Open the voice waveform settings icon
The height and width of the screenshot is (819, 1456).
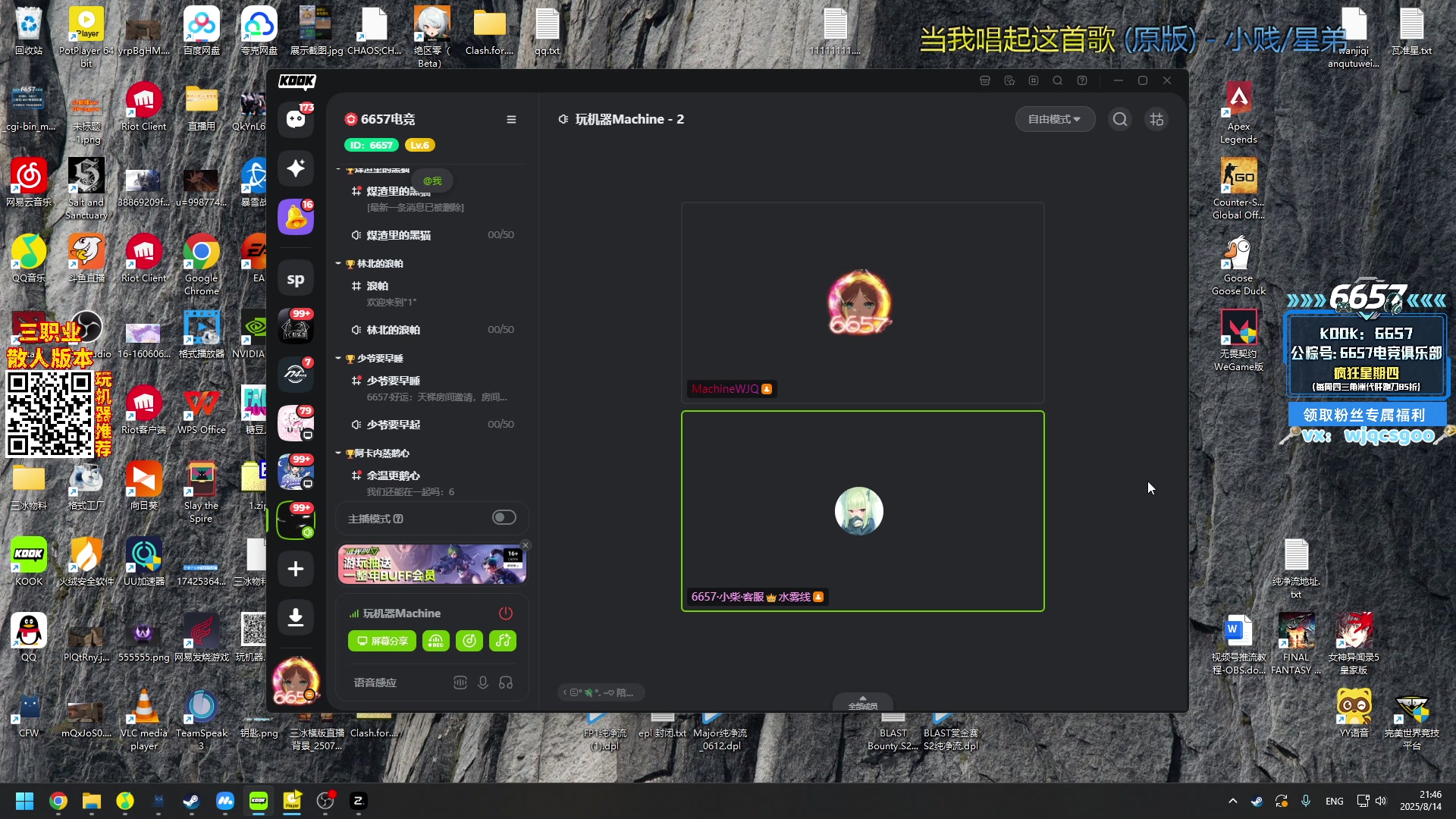click(x=460, y=682)
